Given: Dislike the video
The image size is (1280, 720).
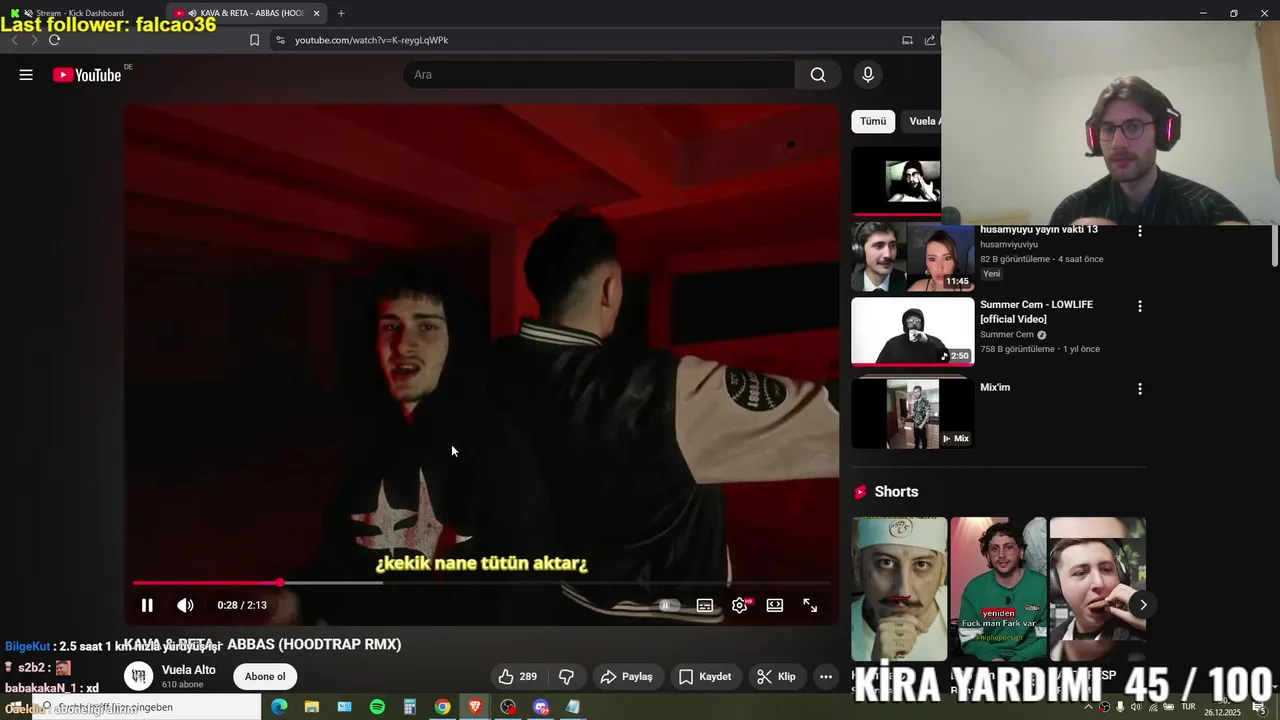Looking at the screenshot, I should (566, 677).
